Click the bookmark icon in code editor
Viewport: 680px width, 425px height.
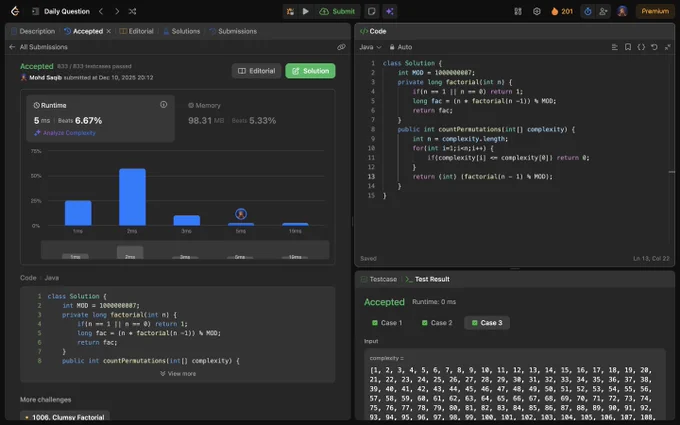pyautogui.click(x=628, y=47)
